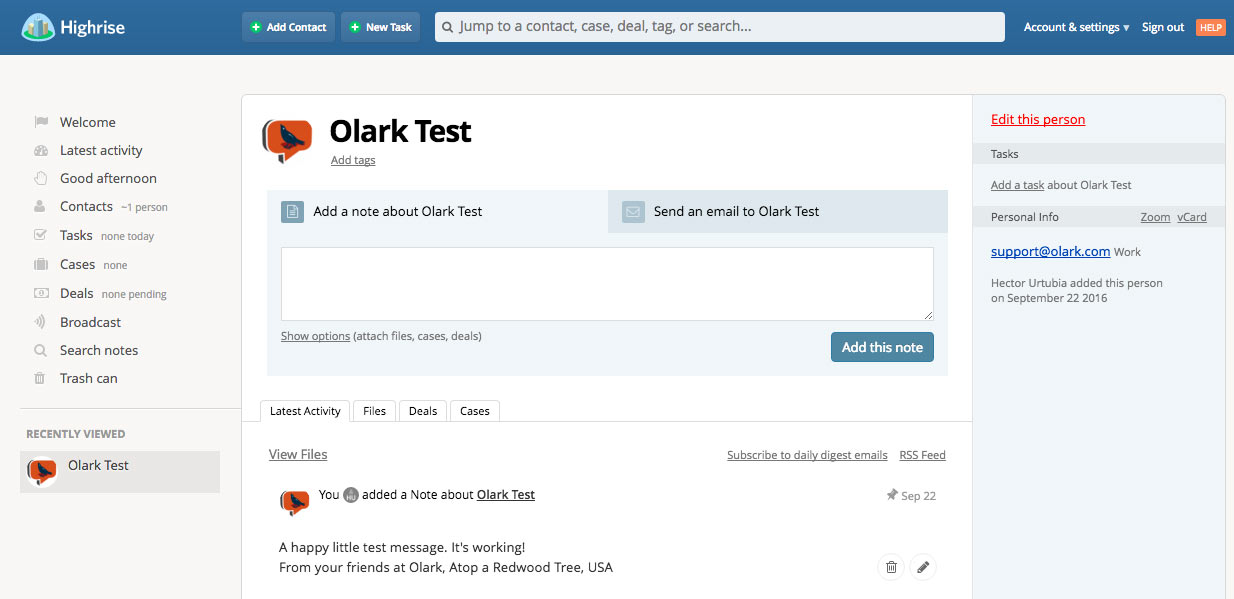Expand the Account & settings dropdown
Viewport: 1234px width, 599px height.
point(1076,27)
